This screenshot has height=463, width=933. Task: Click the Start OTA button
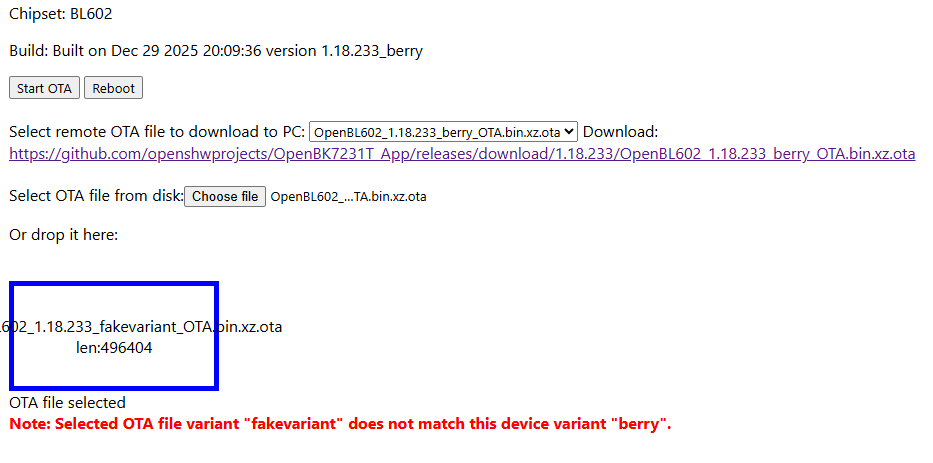(45, 88)
